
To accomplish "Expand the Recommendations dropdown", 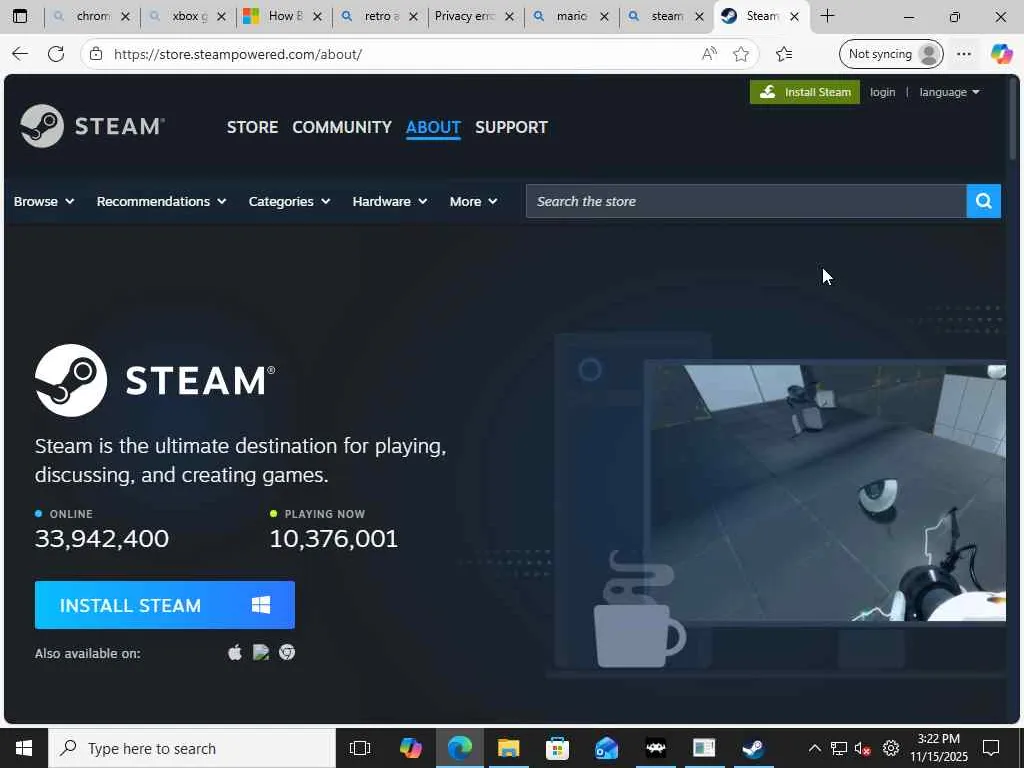I will coord(161,201).
